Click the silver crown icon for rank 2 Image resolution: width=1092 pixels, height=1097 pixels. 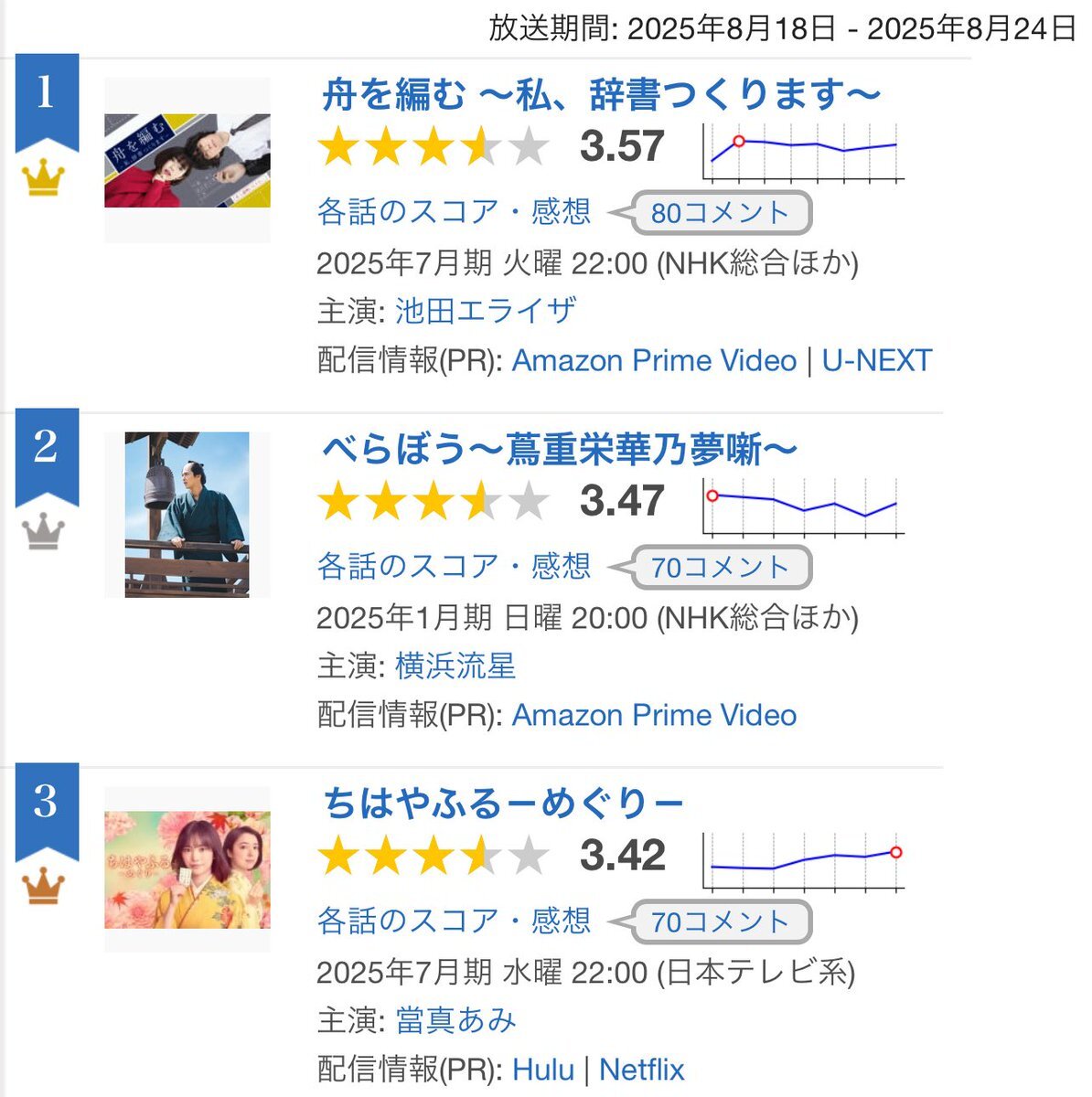pyautogui.click(x=43, y=531)
